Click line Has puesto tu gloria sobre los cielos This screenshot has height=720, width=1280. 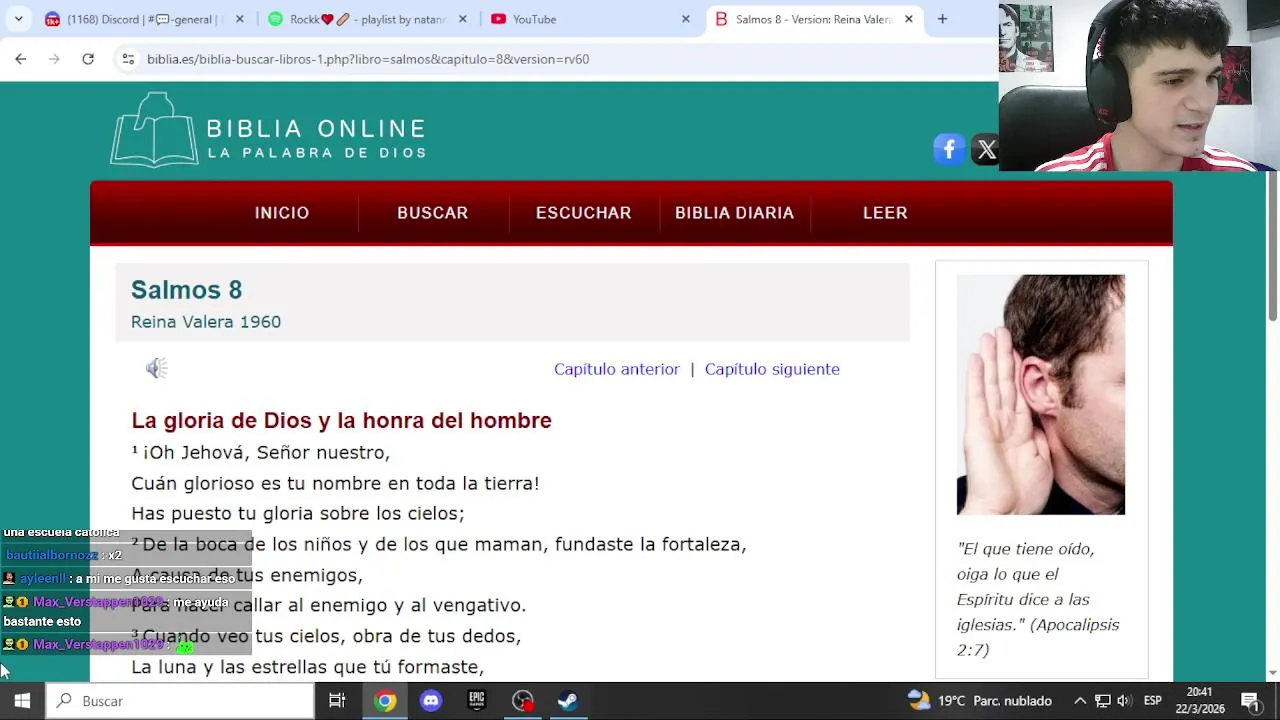coord(298,514)
